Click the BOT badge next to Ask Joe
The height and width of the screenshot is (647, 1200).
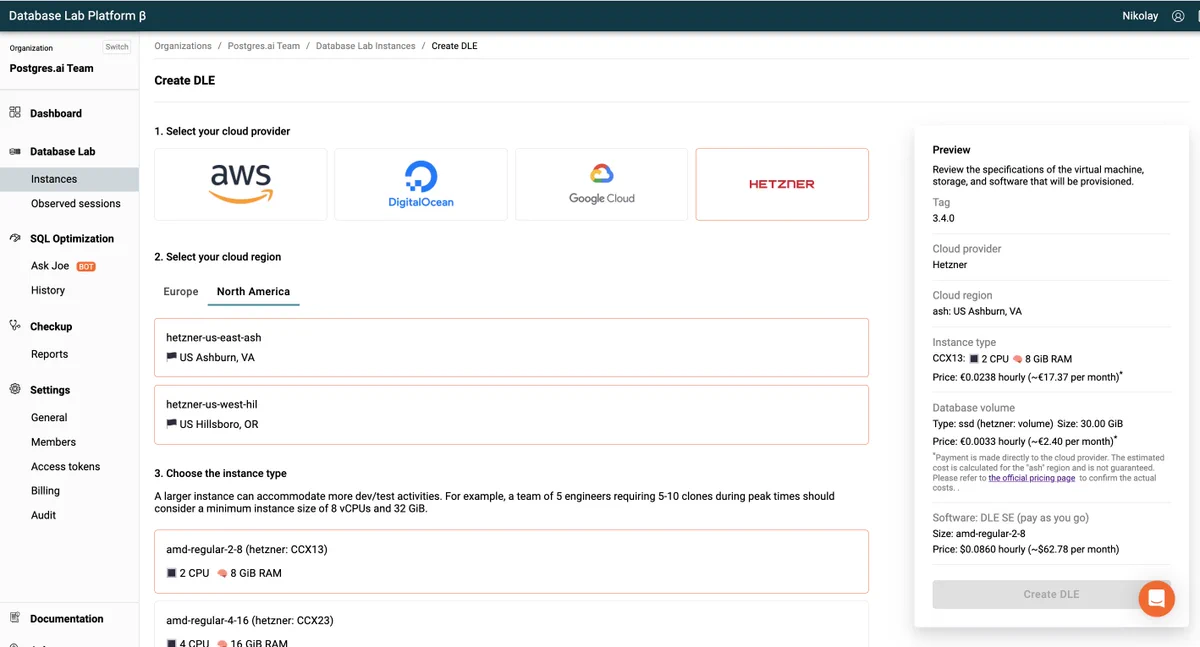pyautogui.click(x=86, y=267)
